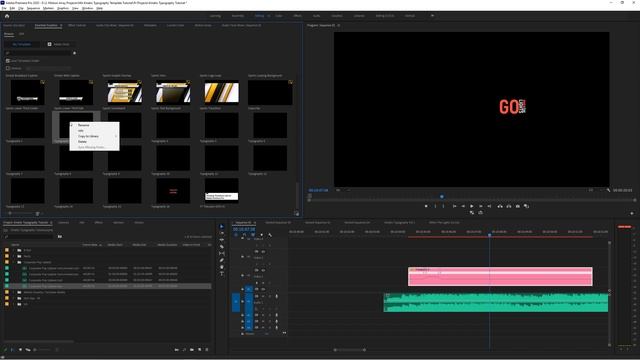The height and width of the screenshot is (360, 640).
Task: Click the Program monitor scrub bar playhead
Action: click(442, 196)
